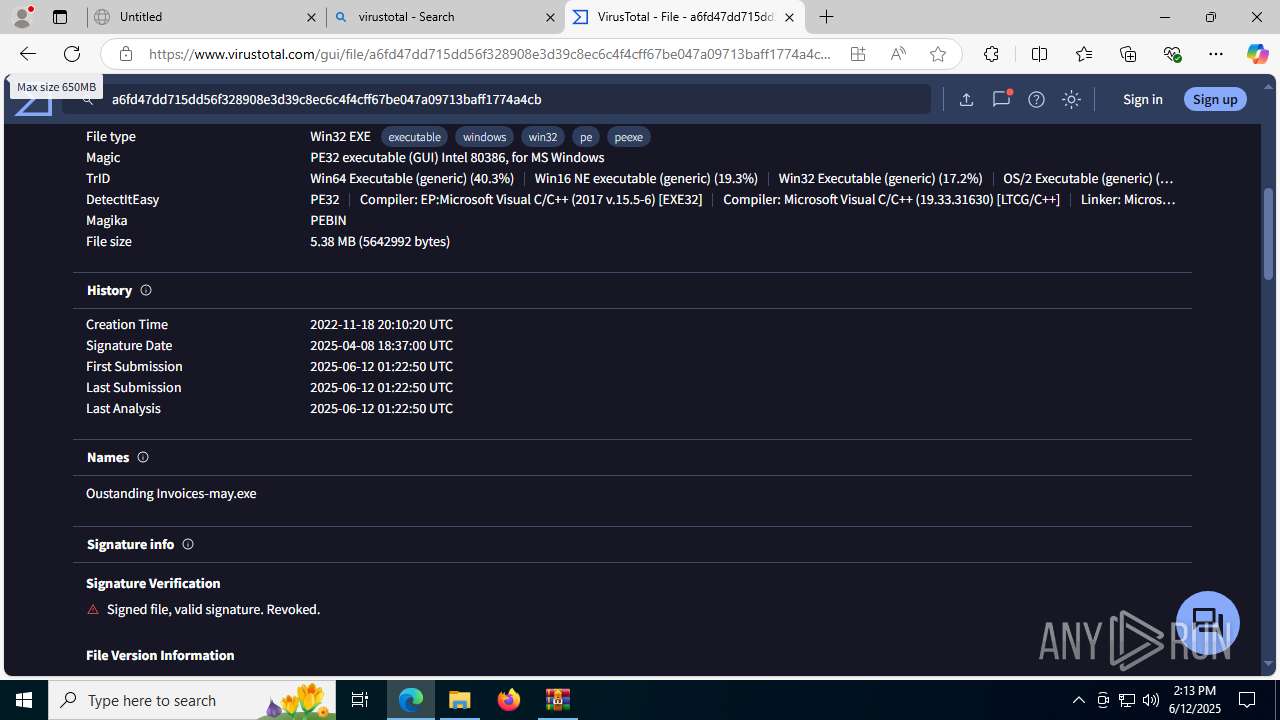The width and height of the screenshot is (1280, 720).
Task: Open Browser essentials icon
Action: (1172, 54)
